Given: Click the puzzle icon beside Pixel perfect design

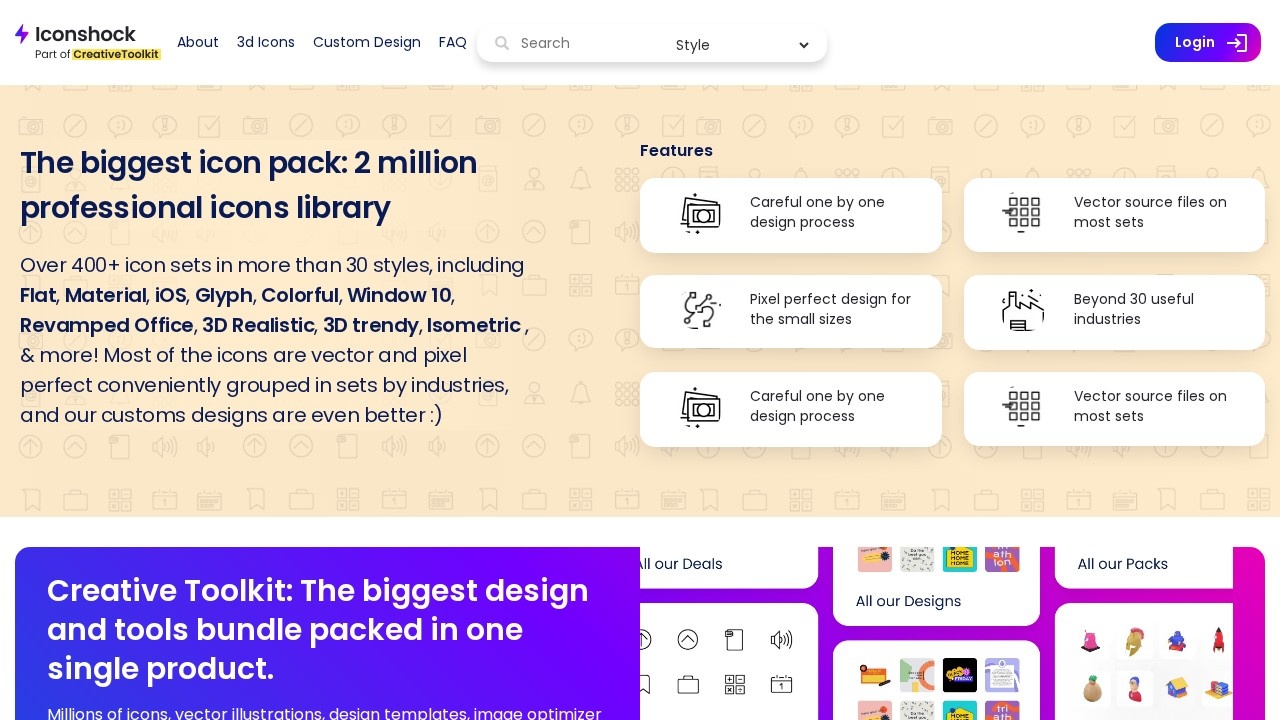Looking at the screenshot, I should (701, 310).
